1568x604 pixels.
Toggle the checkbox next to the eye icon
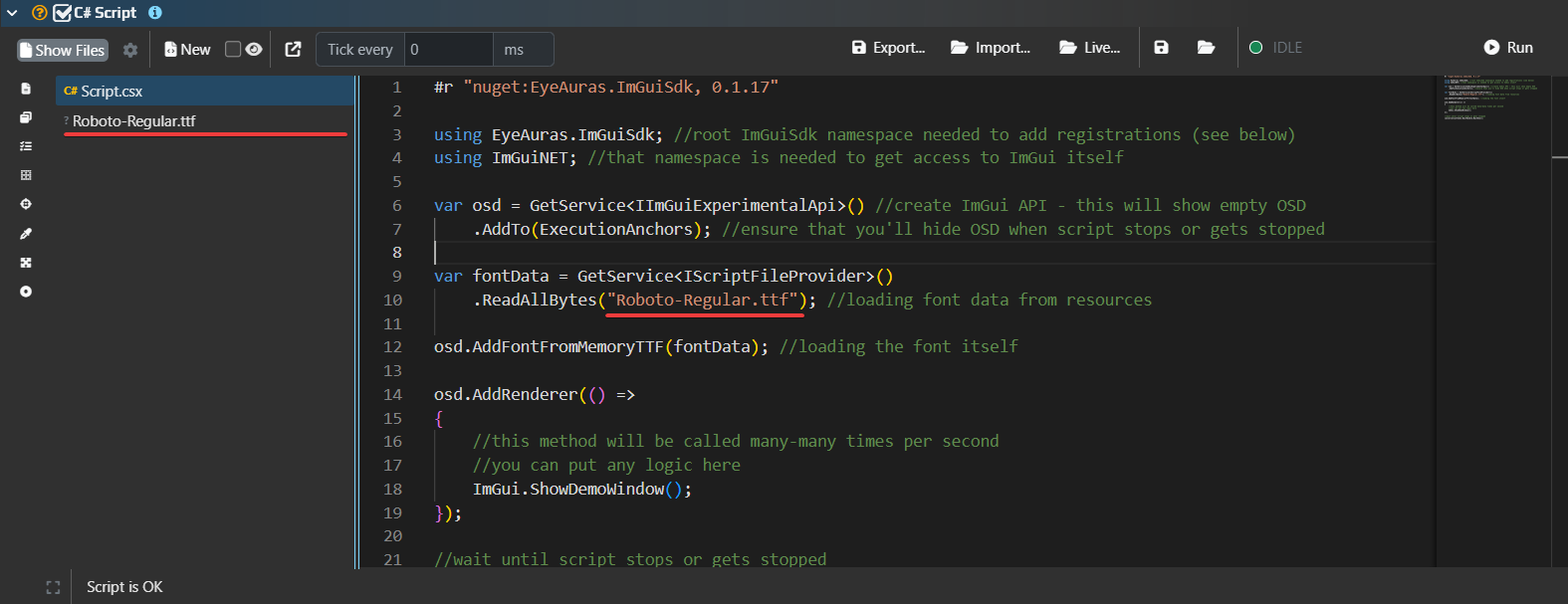(233, 49)
